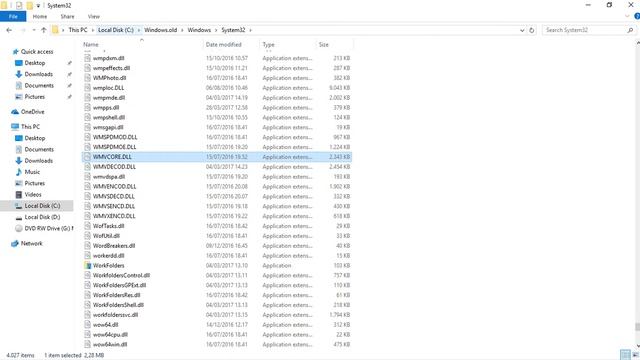Select the WMPhoto.dll file icon
The height and width of the screenshot is (360, 640).
pyautogui.click(x=87, y=78)
